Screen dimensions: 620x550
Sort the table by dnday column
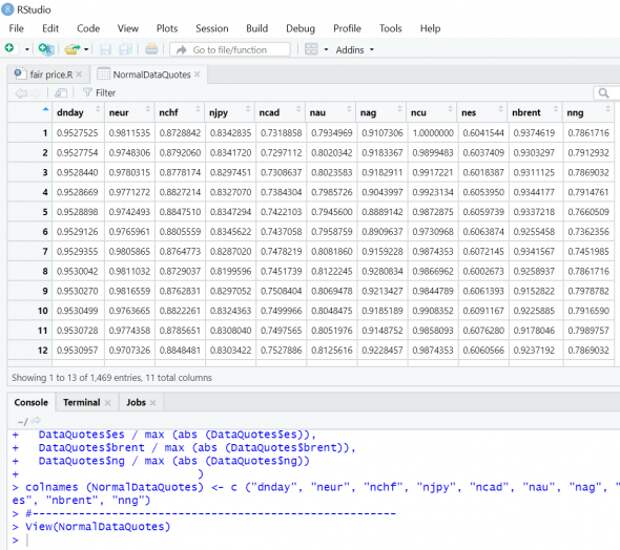tap(79, 113)
